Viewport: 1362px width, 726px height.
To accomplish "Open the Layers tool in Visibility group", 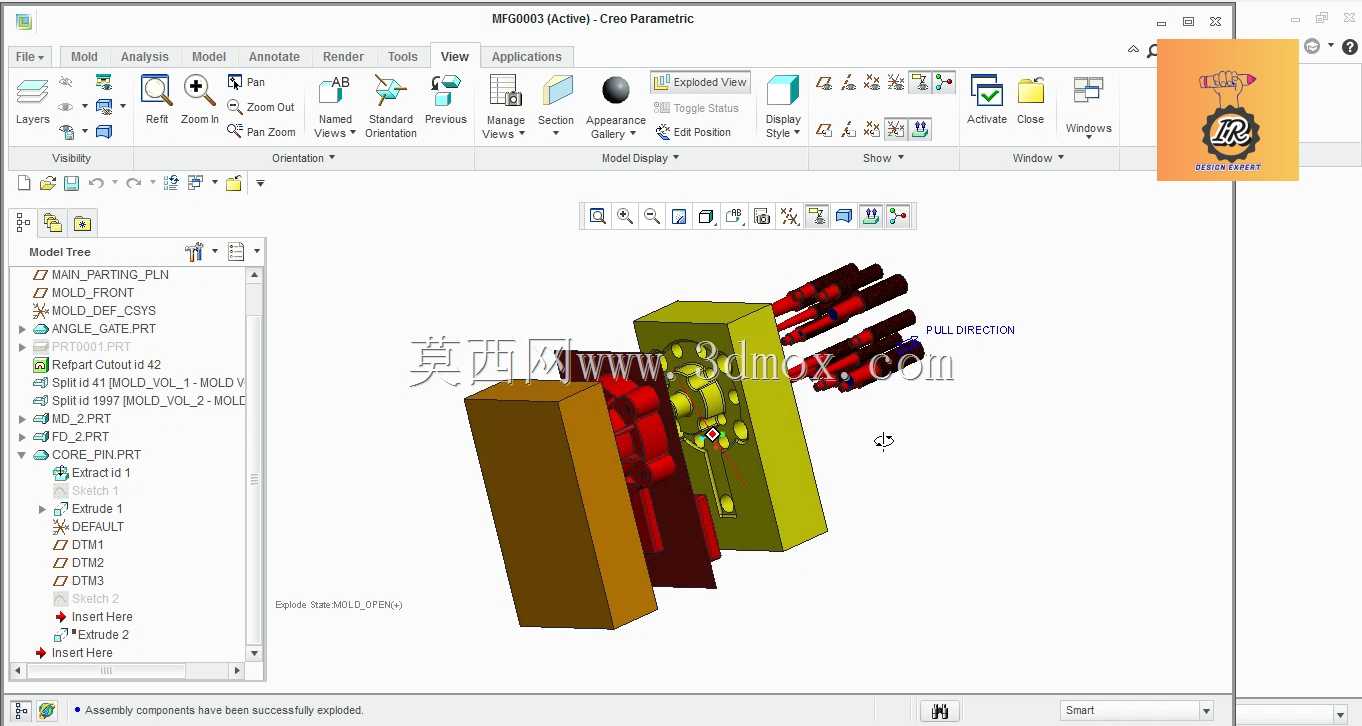I will click(32, 101).
